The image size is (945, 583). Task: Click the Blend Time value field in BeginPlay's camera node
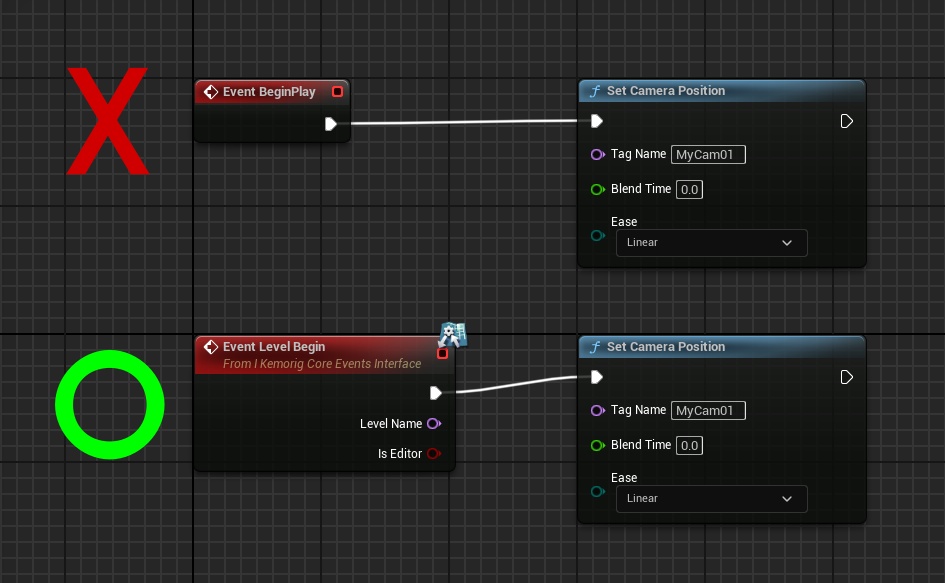(689, 190)
